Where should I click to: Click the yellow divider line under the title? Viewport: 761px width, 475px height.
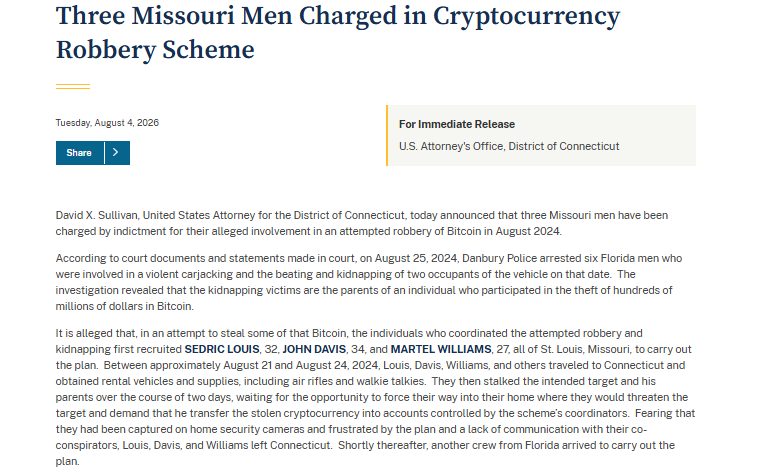73,86
